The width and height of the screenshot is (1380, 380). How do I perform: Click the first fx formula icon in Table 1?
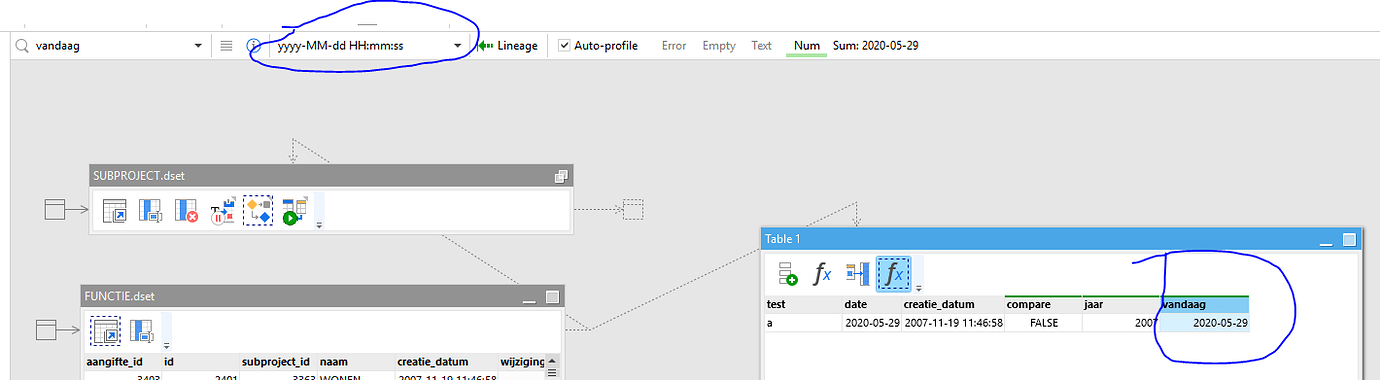(x=822, y=273)
